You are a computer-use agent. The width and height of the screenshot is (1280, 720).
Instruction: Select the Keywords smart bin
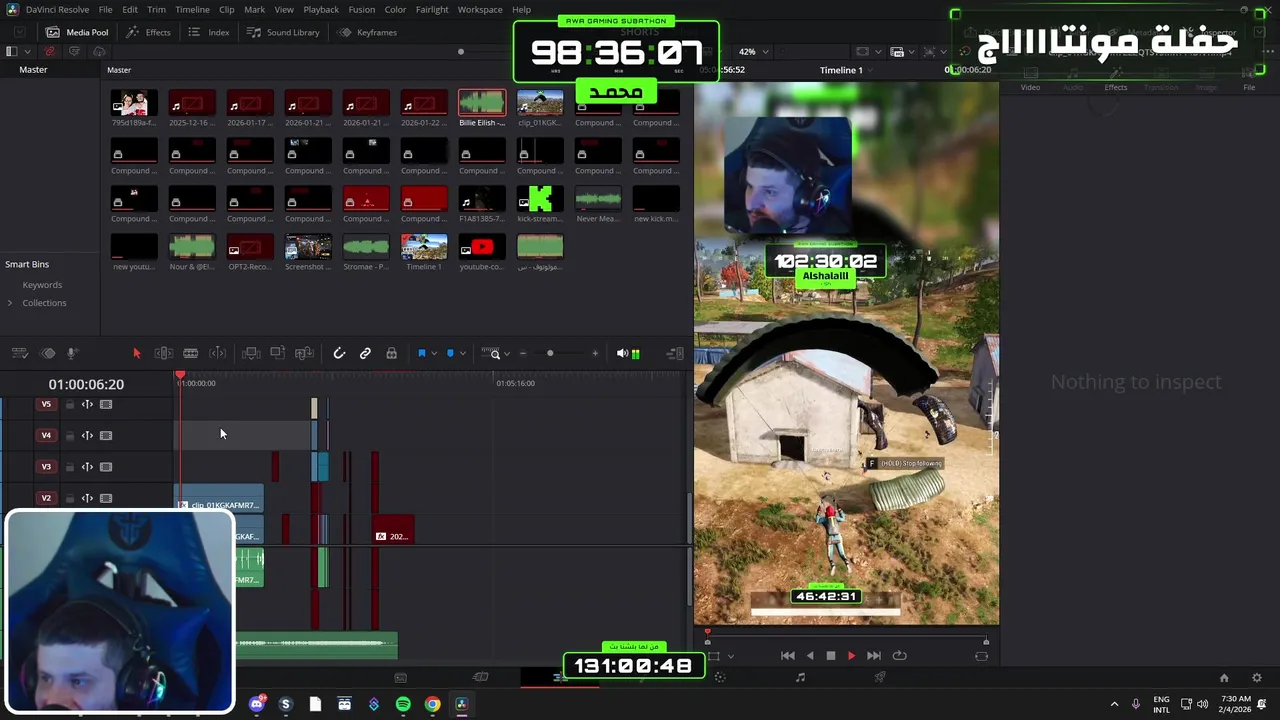[42, 285]
